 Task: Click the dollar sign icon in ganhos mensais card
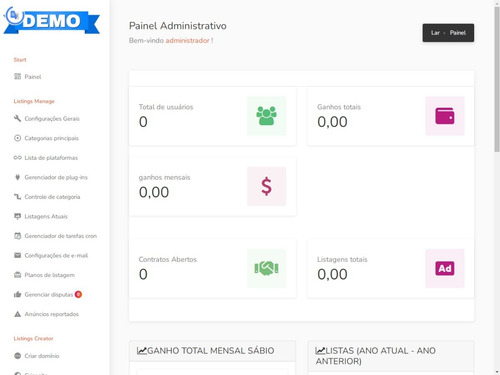pos(266,186)
